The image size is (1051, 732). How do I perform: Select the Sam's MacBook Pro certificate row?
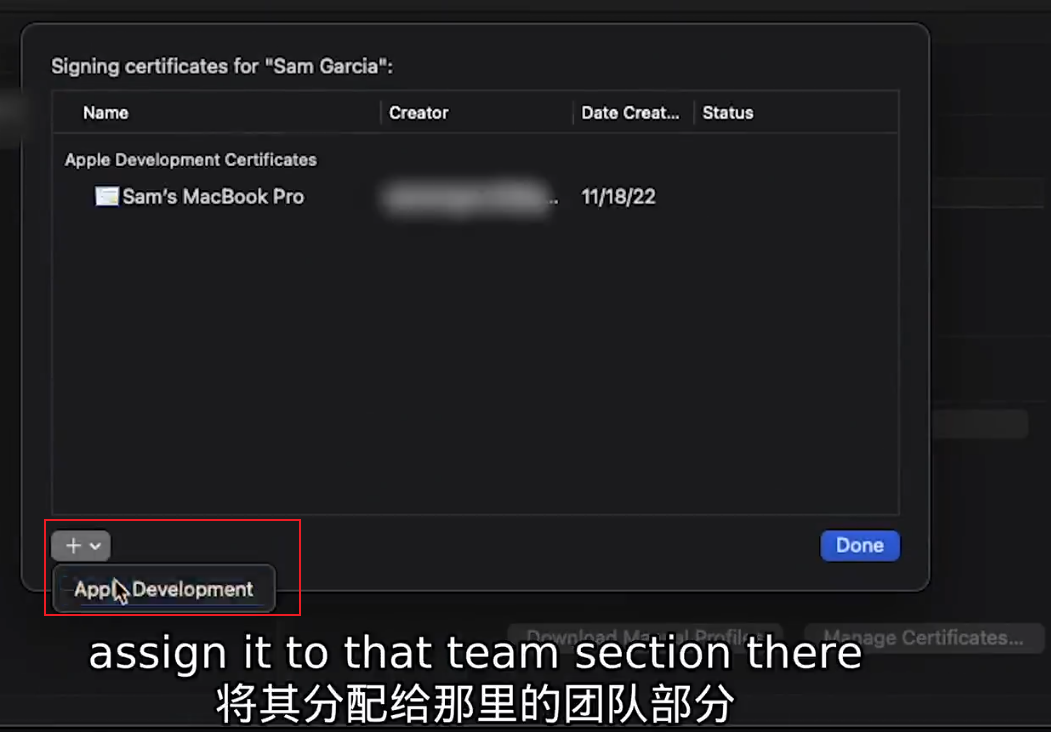(475, 197)
